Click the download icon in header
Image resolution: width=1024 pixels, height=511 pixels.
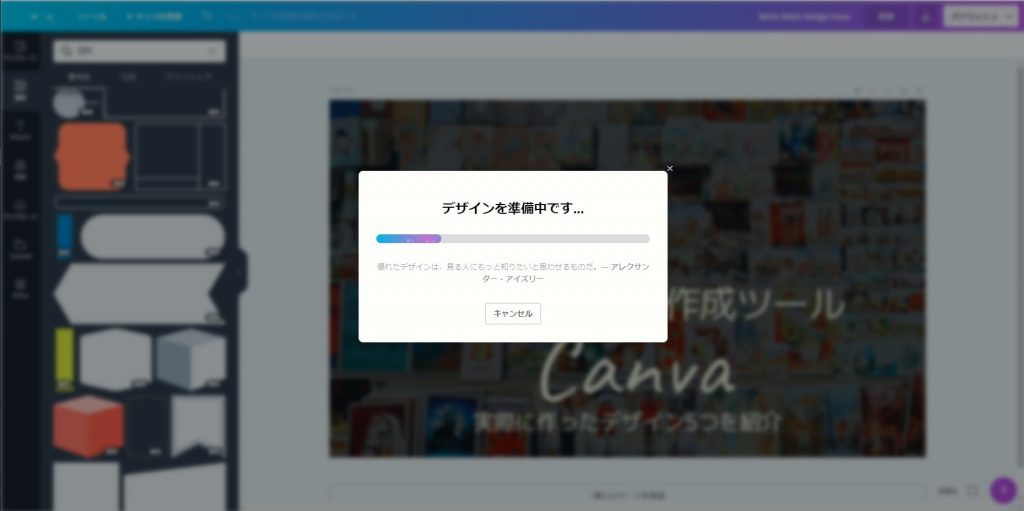point(925,16)
